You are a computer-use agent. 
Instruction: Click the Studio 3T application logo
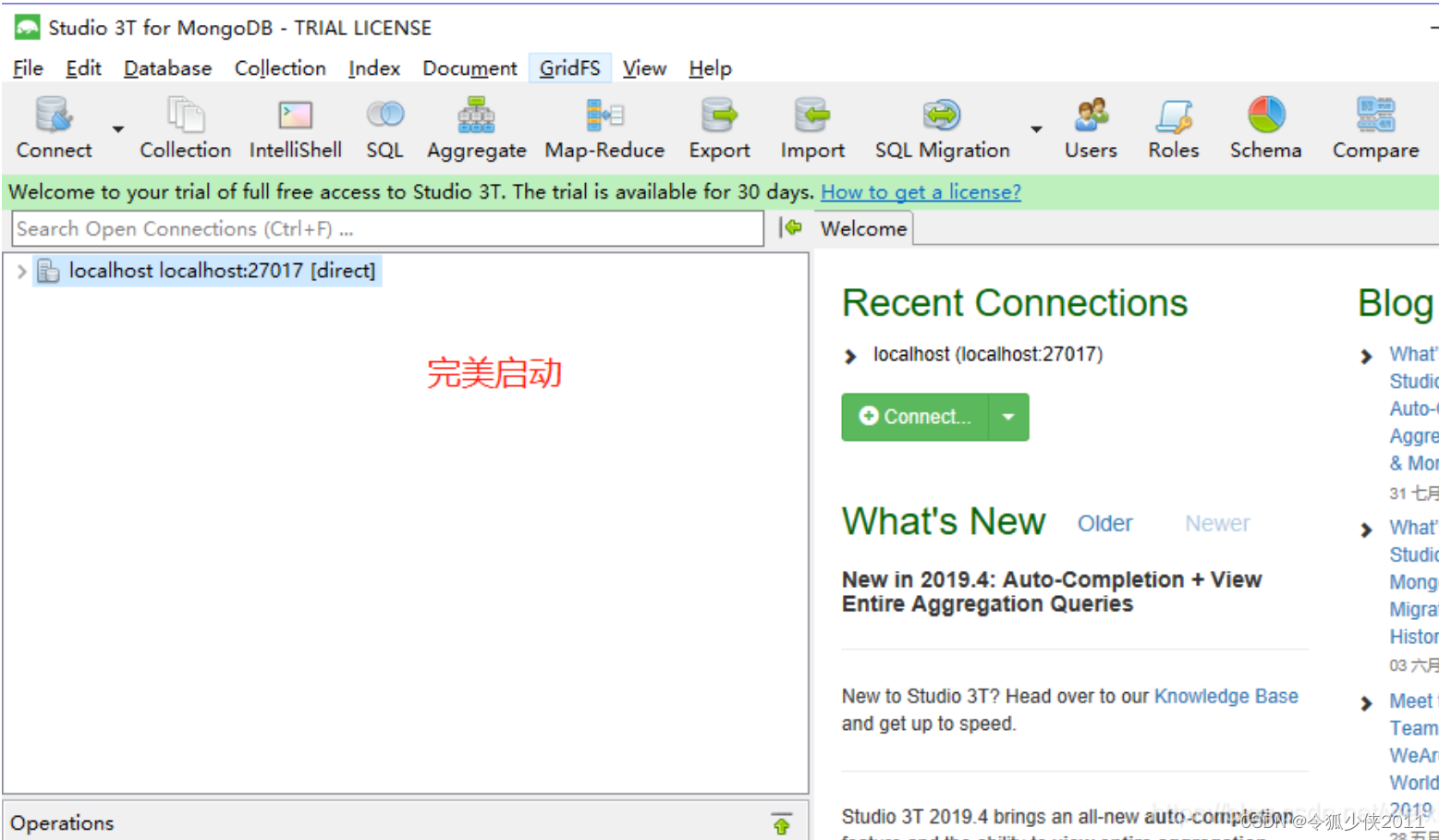click(27, 28)
